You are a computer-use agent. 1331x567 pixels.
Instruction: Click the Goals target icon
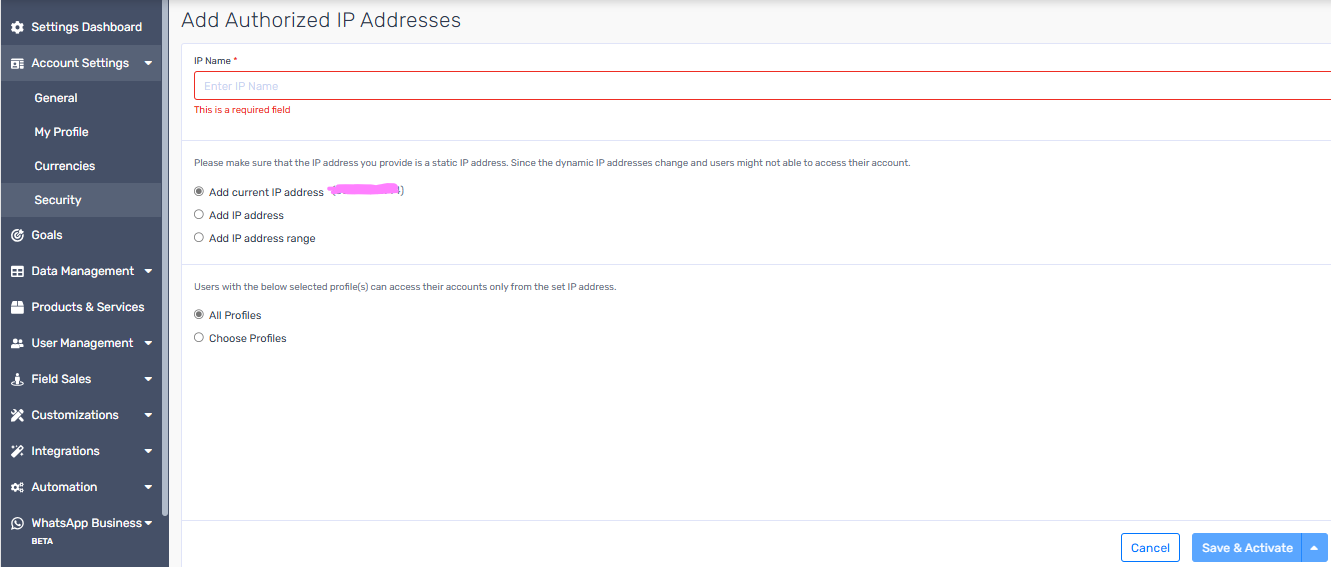17,235
